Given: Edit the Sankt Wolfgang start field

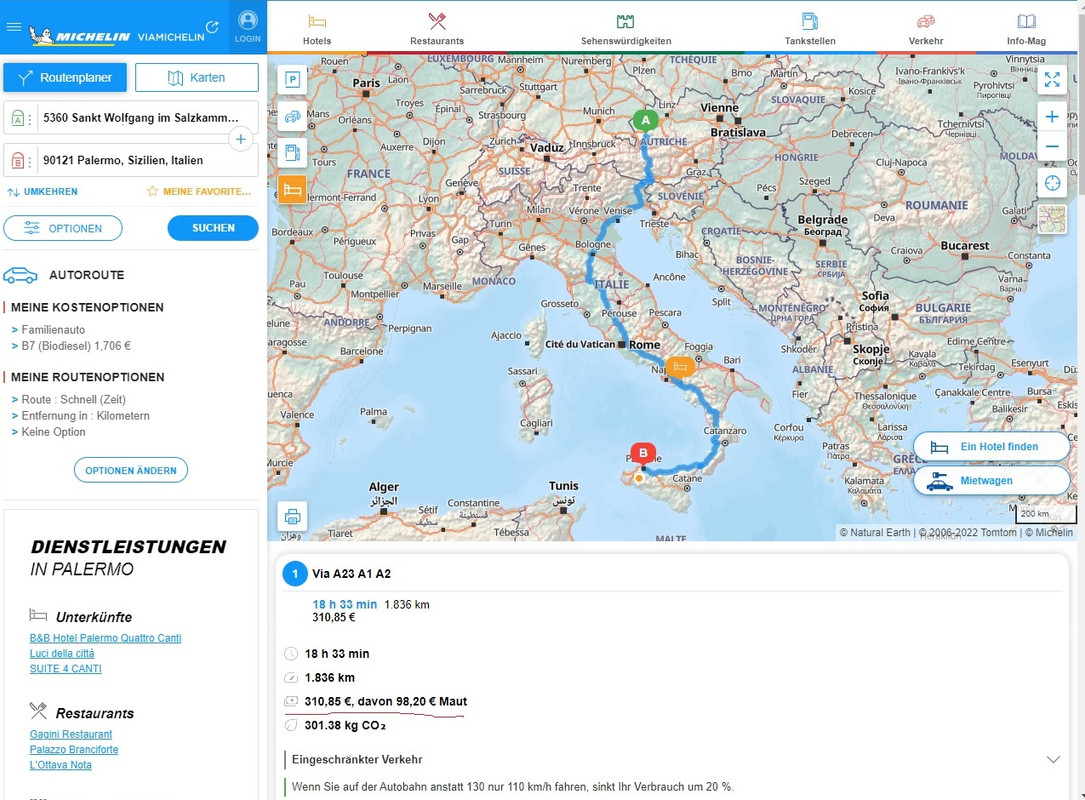Looking at the screenshot, I should click(131, 118).
